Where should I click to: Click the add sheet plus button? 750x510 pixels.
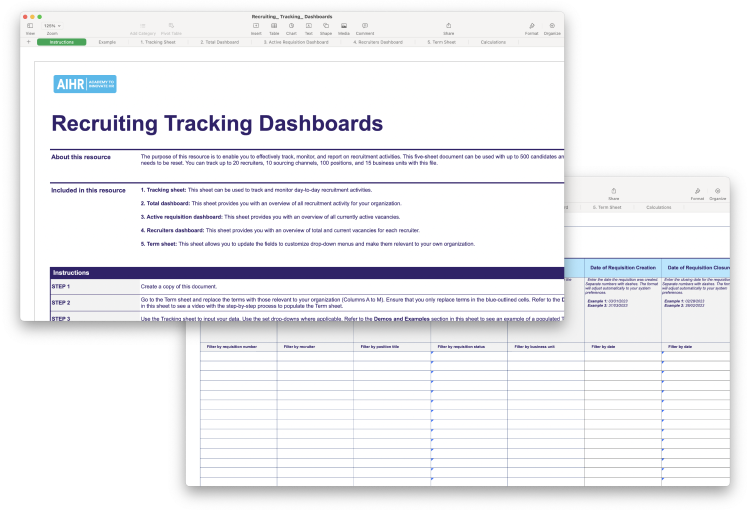[28, 42]
